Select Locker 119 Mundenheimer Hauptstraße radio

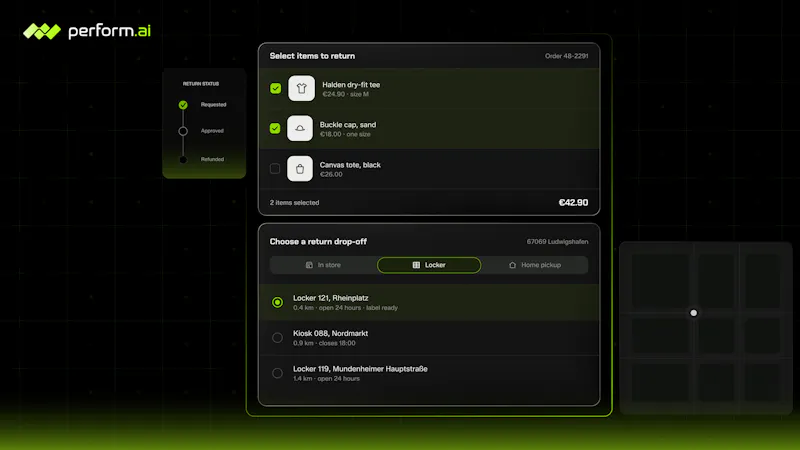[278, 373]
